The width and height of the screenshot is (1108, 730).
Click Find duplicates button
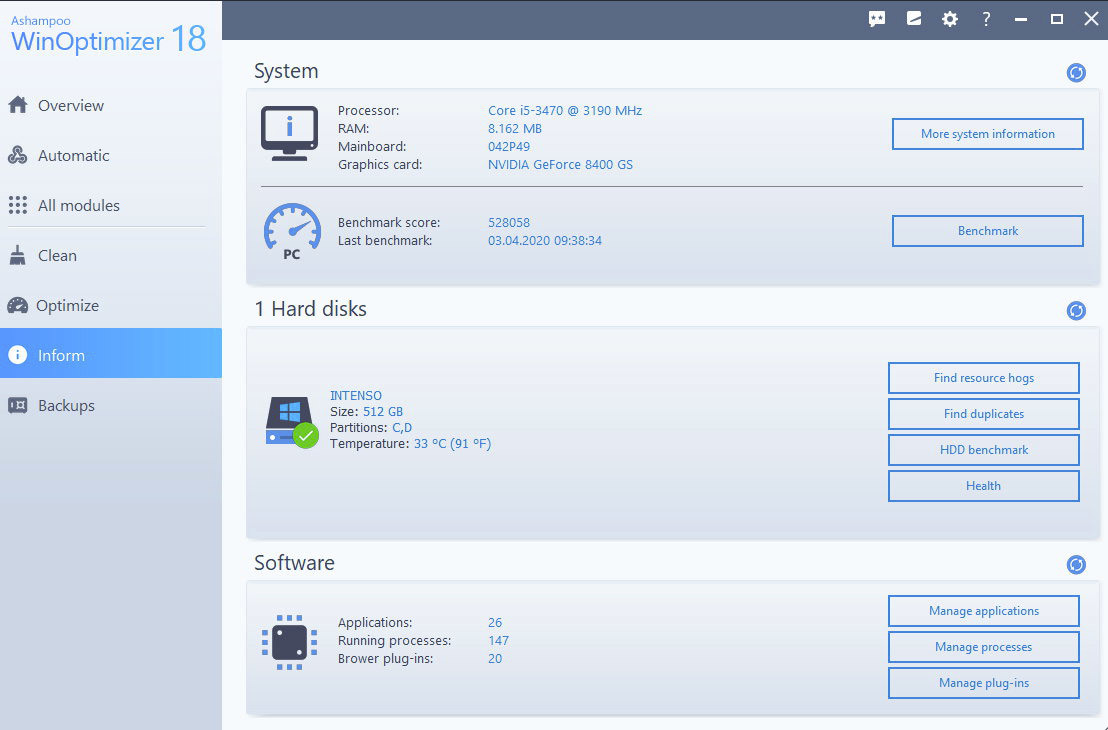(984, 414)
